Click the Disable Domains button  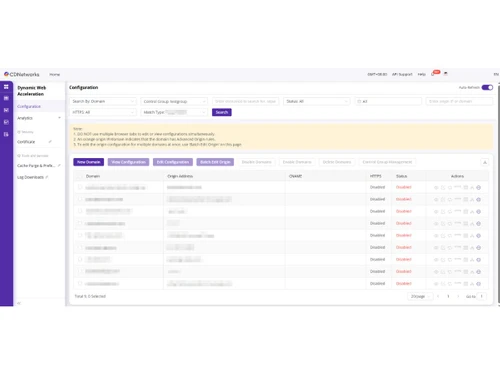(x=256, y=162)
